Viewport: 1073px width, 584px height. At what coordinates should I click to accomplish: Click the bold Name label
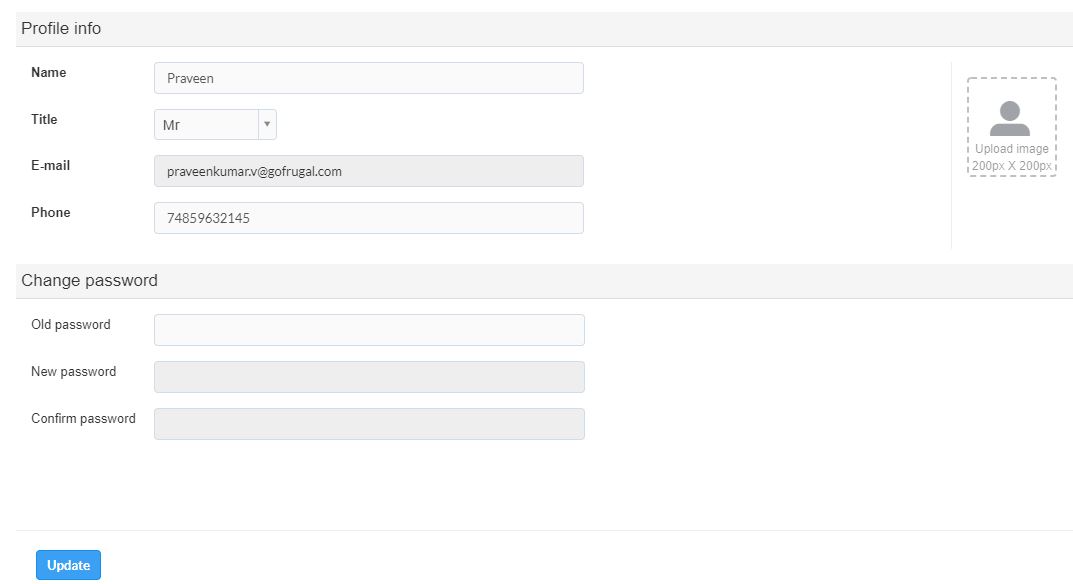click(x=49, y=73)
